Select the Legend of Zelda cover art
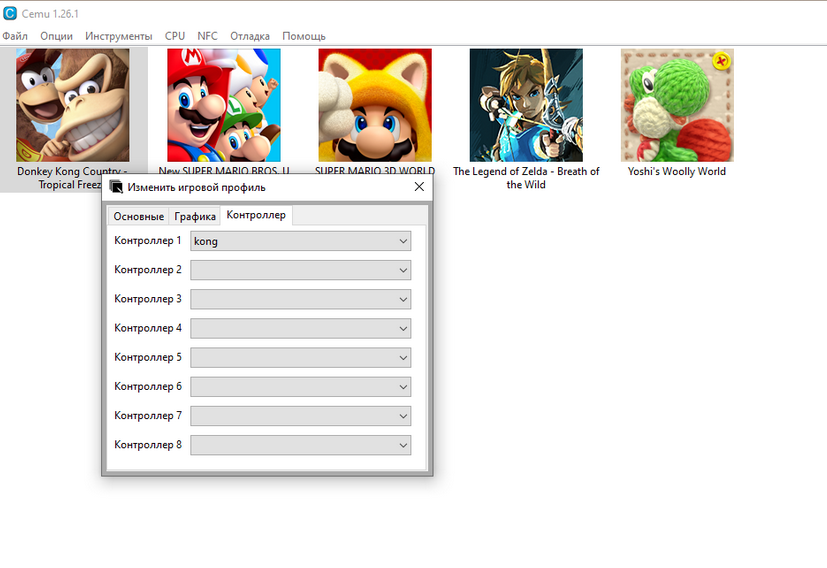 526,105
